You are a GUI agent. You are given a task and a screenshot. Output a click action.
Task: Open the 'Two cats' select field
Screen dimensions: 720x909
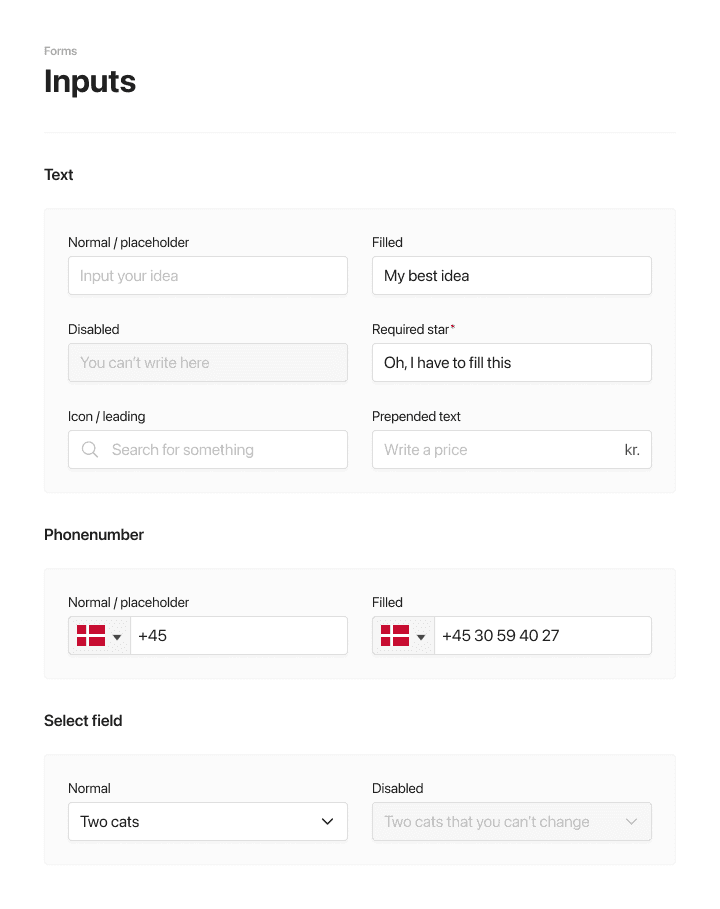click(x=208, y=821)
